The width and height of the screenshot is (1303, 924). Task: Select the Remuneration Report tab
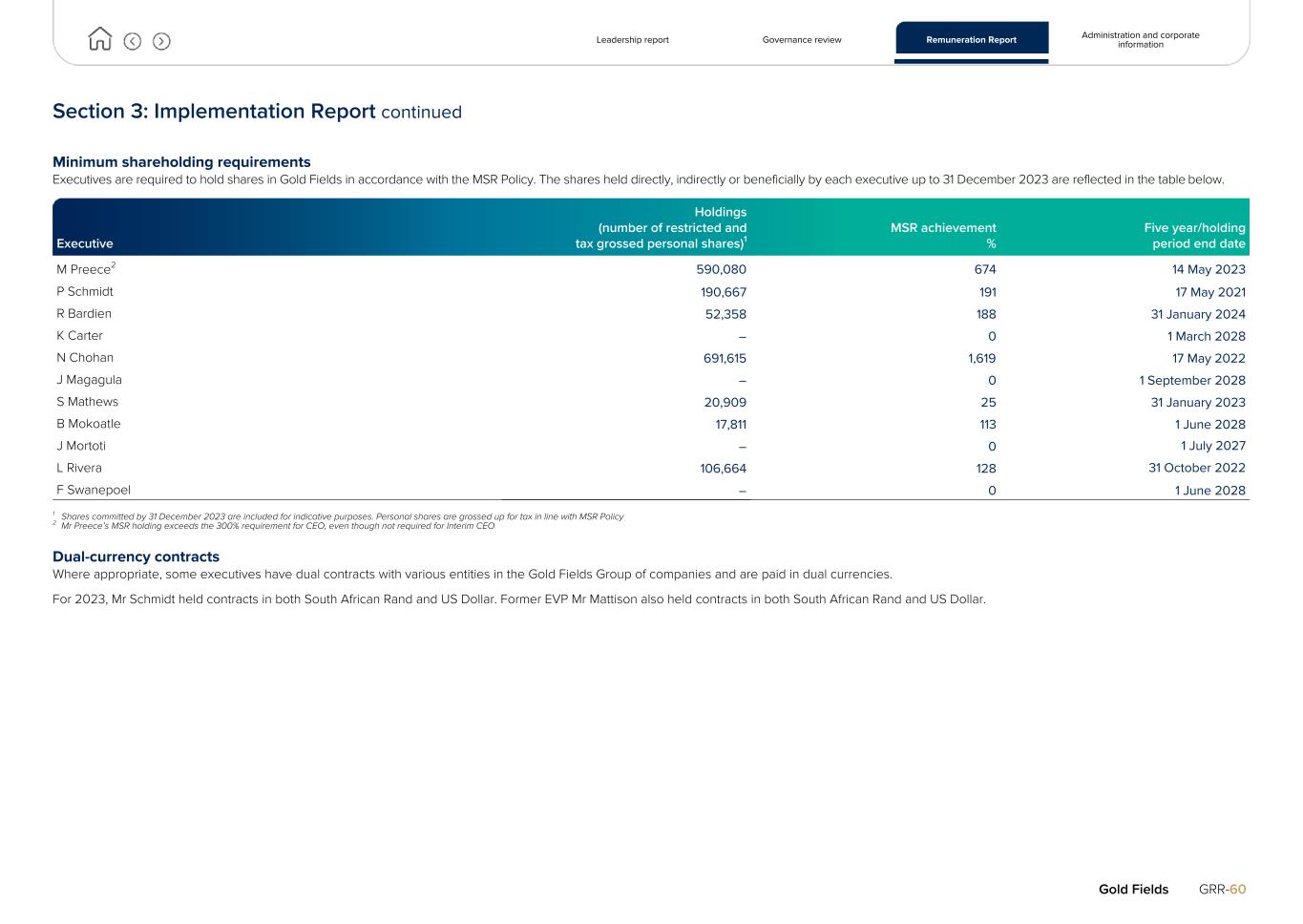(971, 40)
